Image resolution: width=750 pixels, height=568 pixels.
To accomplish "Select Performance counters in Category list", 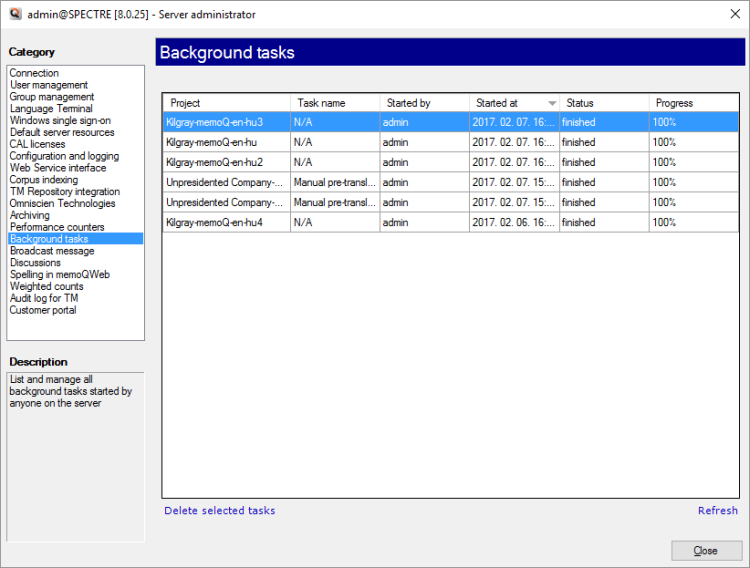I will [x=57, y=227].
